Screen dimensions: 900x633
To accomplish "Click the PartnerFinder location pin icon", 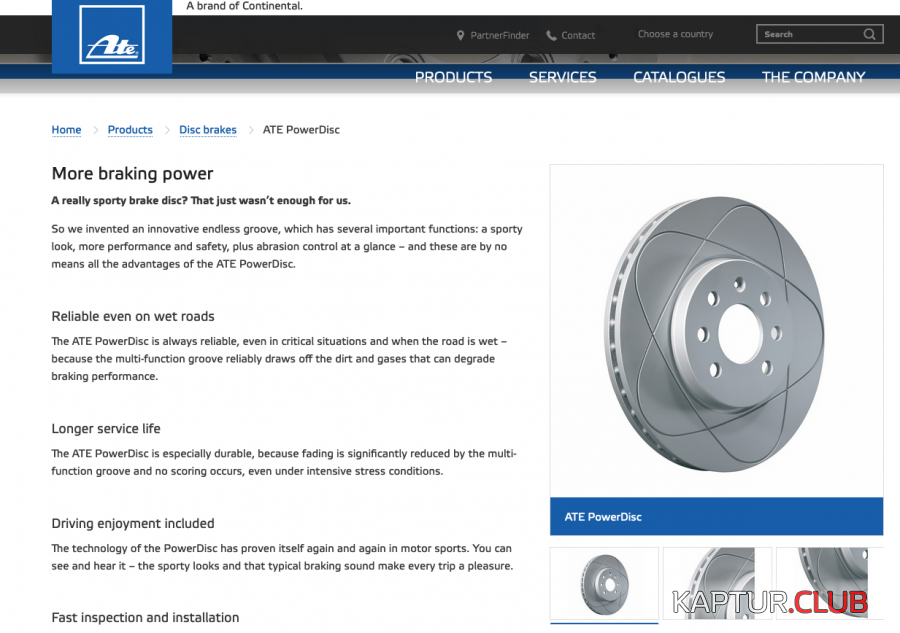I will click(461, 35).
